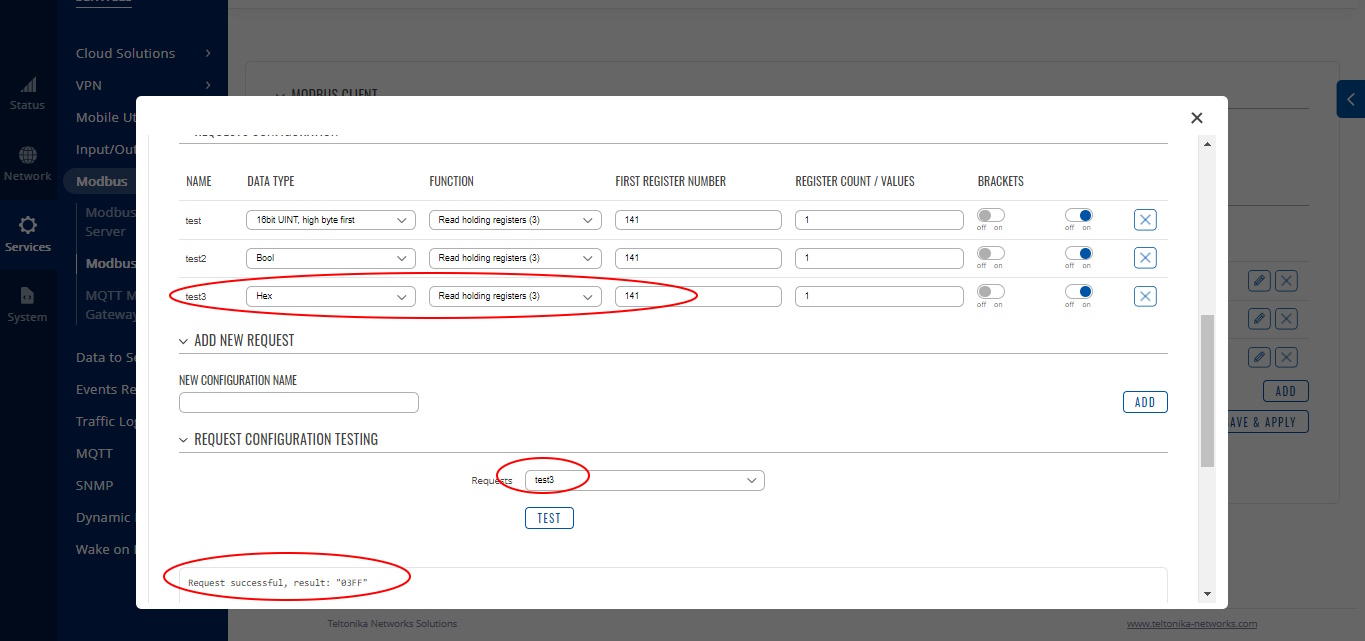This screenshot has height=641, width=1365.
Task: Click the ADD button for new request
Action: pyautogui.click(x=1145, y=402)
